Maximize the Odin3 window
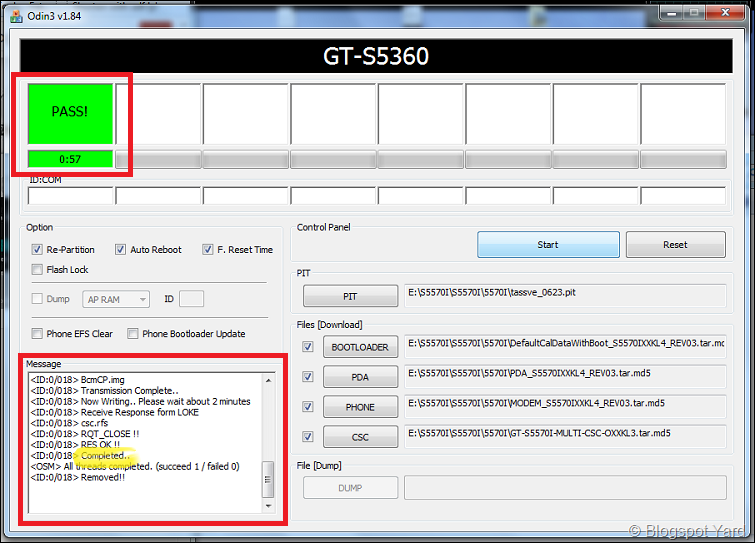755x543 pixels. 694,13
